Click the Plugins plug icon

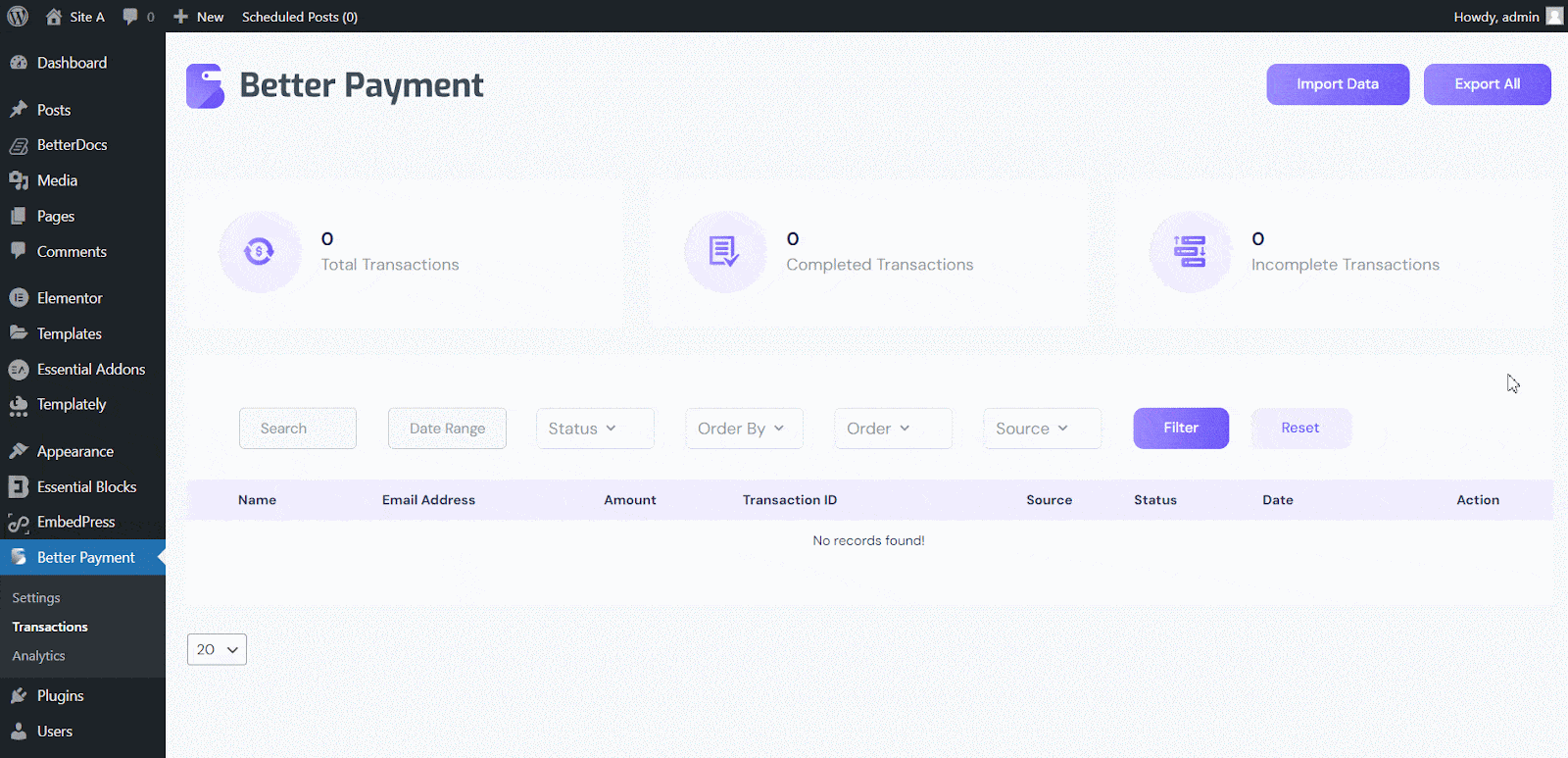click(19, 695)
